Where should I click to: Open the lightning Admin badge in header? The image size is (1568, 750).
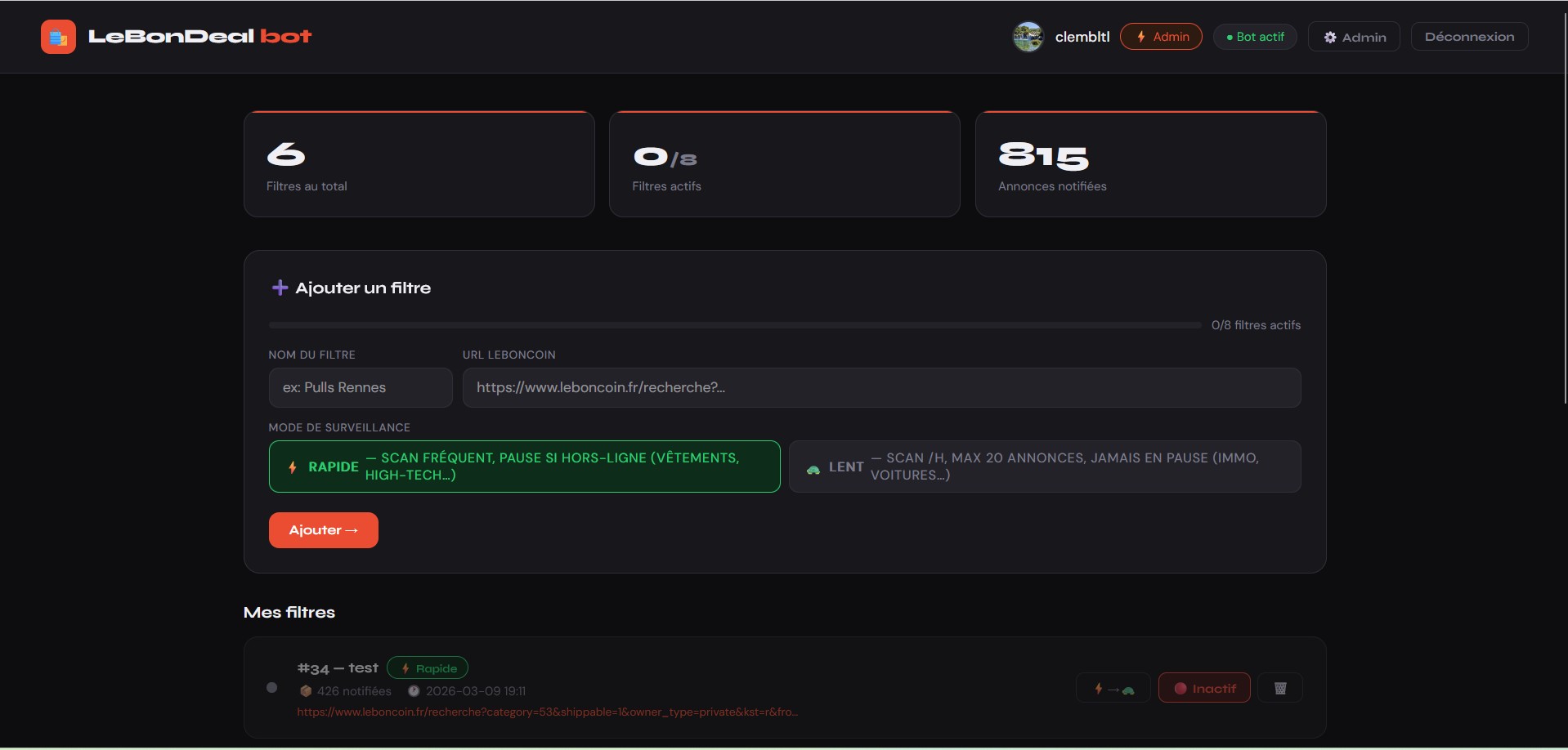pyautogui.click(x=1161, y=36)
